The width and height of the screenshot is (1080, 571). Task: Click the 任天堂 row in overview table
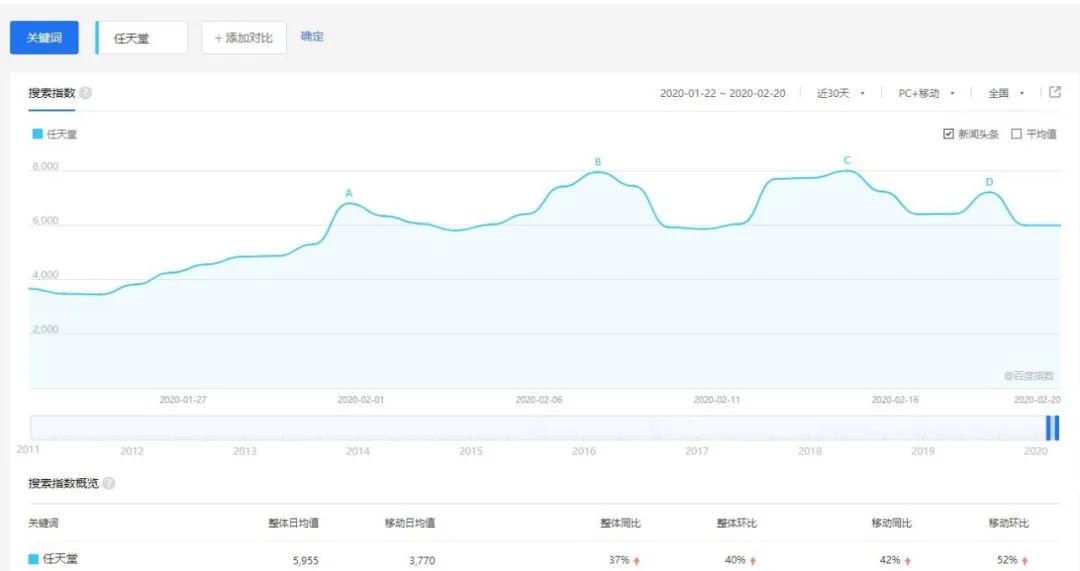coord(544,559)
